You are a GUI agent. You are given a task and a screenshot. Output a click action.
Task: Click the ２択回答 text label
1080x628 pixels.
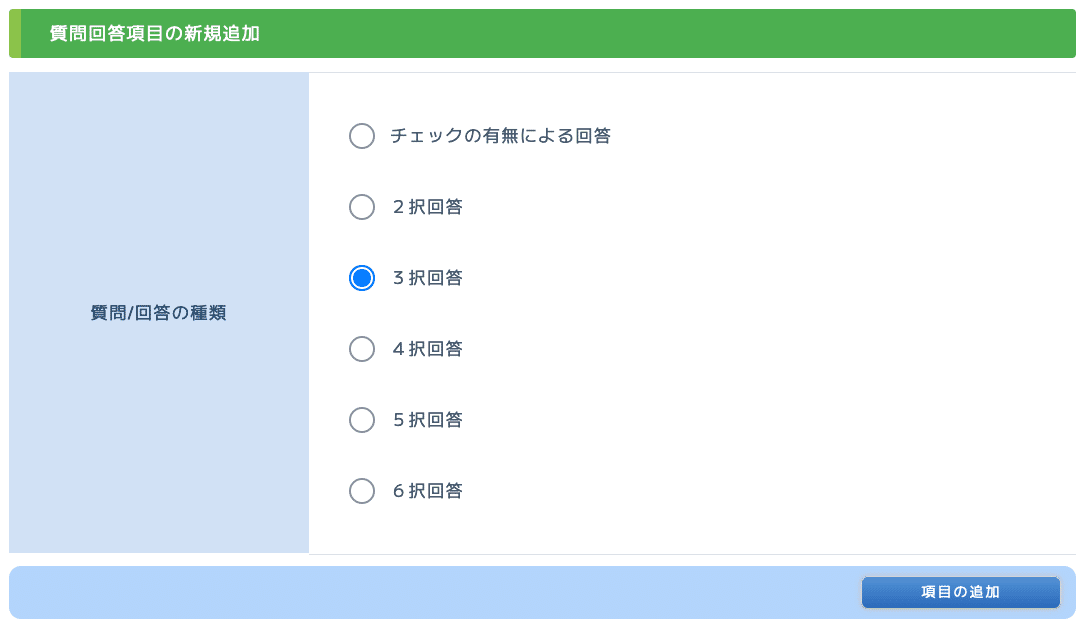coord(427,207)
